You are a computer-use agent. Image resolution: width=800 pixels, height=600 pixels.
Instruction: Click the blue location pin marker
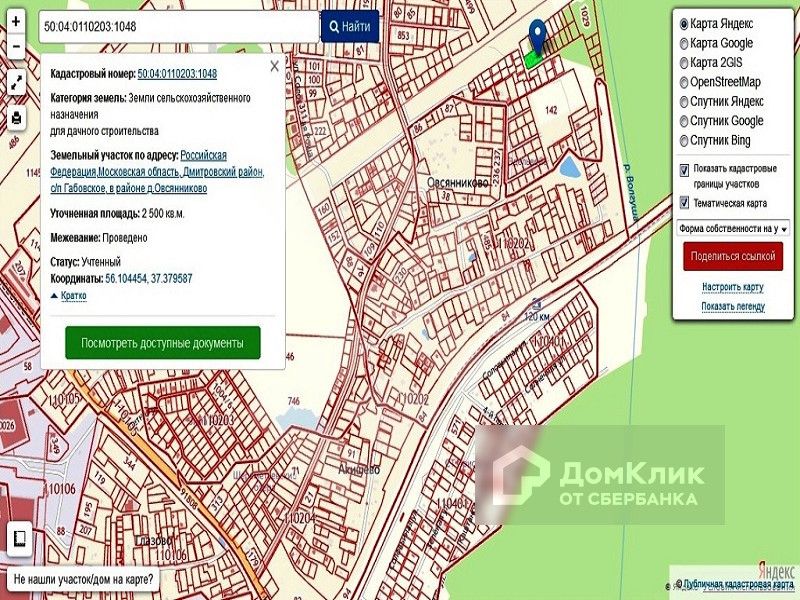[537, 35]
